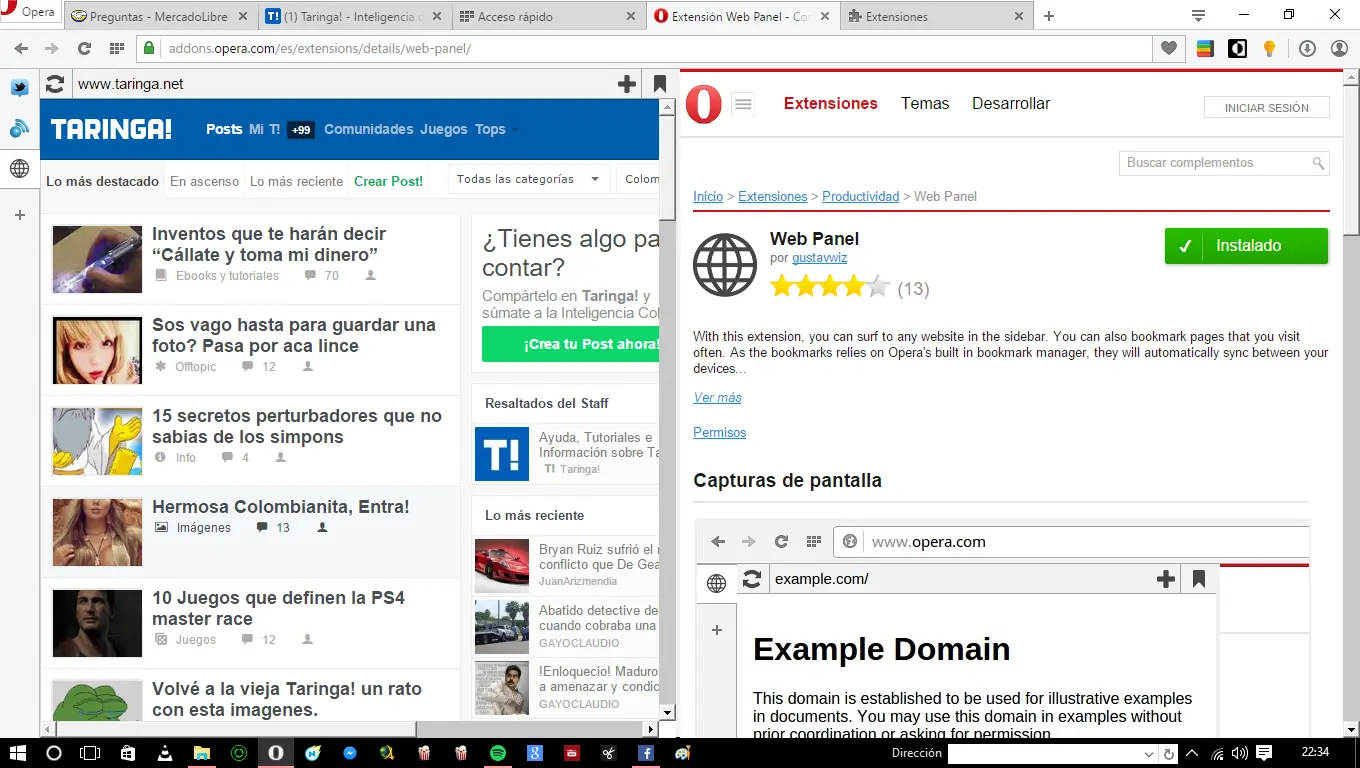
Task: Open the Temas section on add-ons site
Action: 925,103
